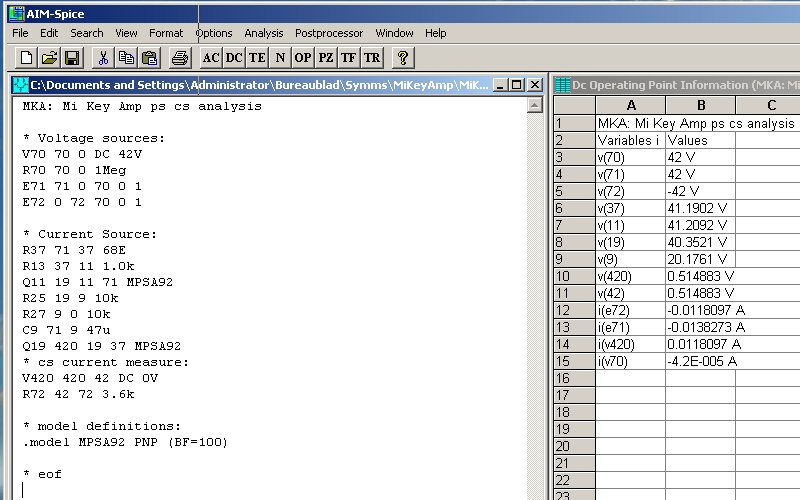This screenshot has height=500, width=800.
Task: Click cell with value -0.0138273 A
Action: point(701,327)
